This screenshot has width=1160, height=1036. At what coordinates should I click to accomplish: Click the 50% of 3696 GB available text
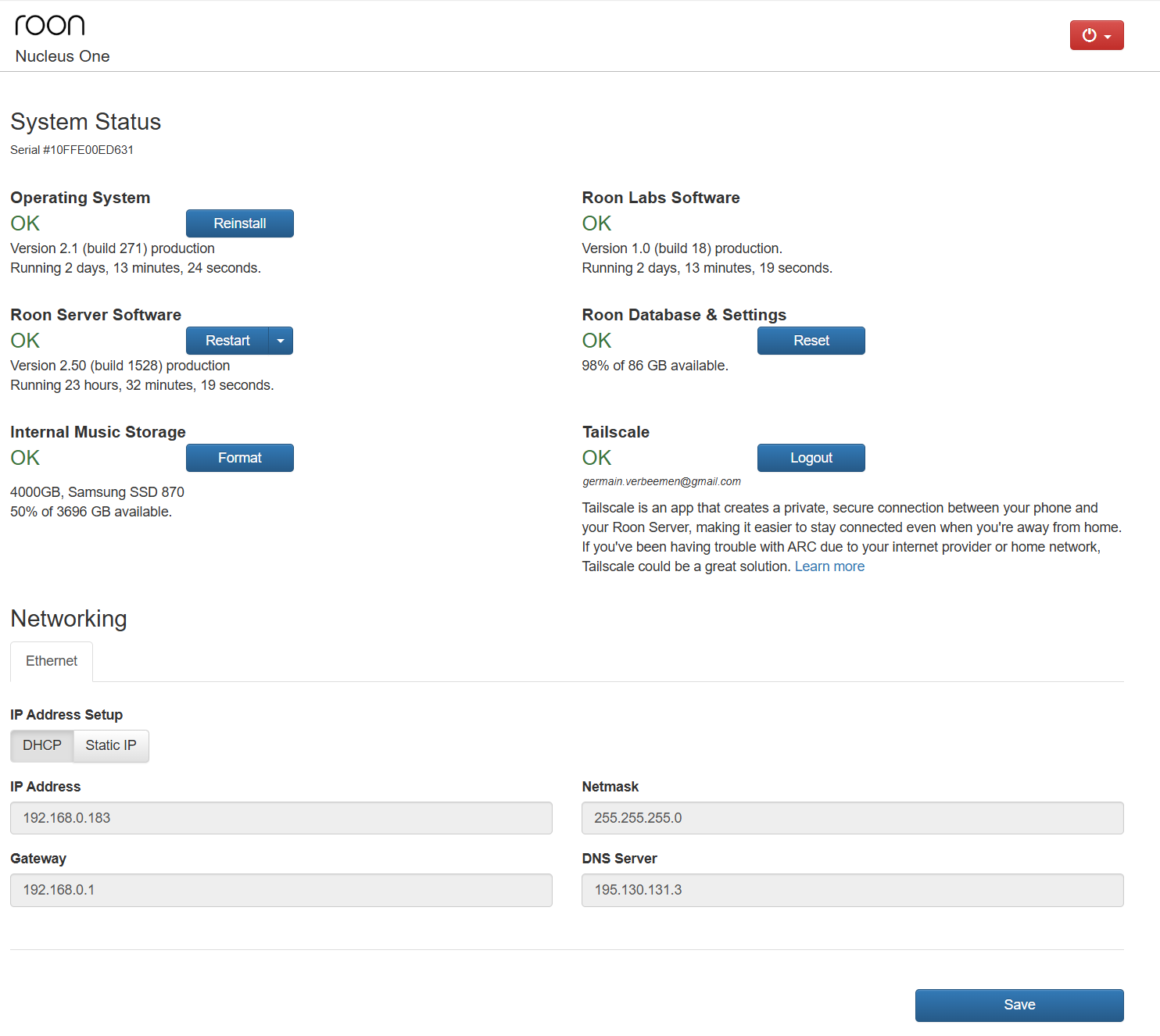click(91, 512)
